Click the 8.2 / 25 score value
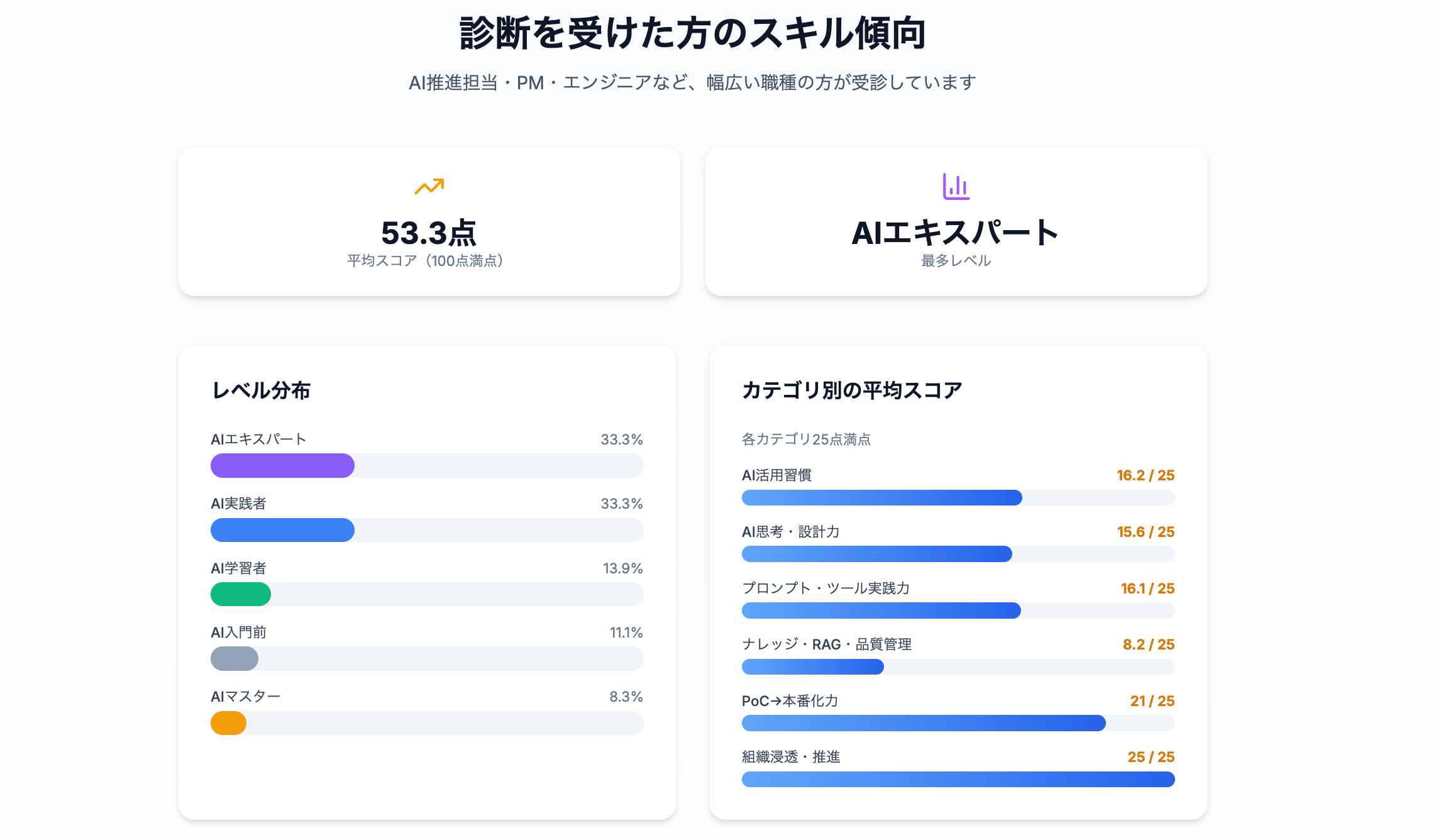Viewport: 1441px width, 840px height. (1148, 644)
